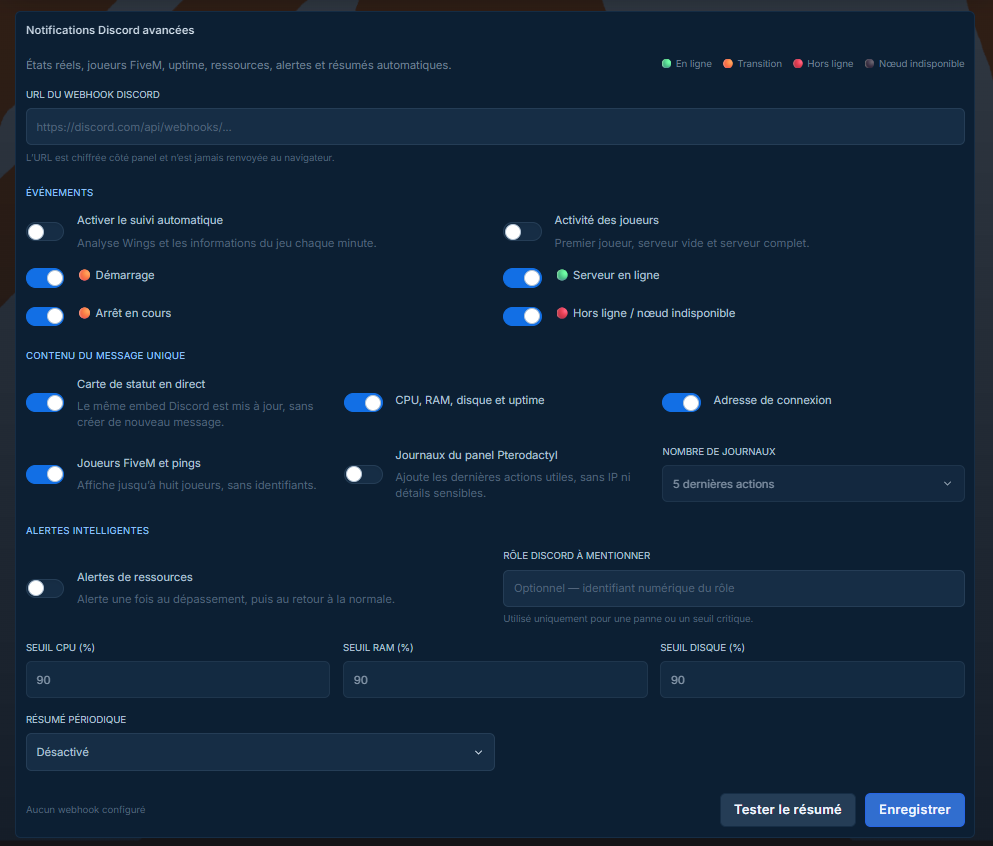Image resolution: width=993 pixels, height=846 pixels.
Task: Click the URL DU WEBHOOK DISCORD label
Action: [93, 94]
